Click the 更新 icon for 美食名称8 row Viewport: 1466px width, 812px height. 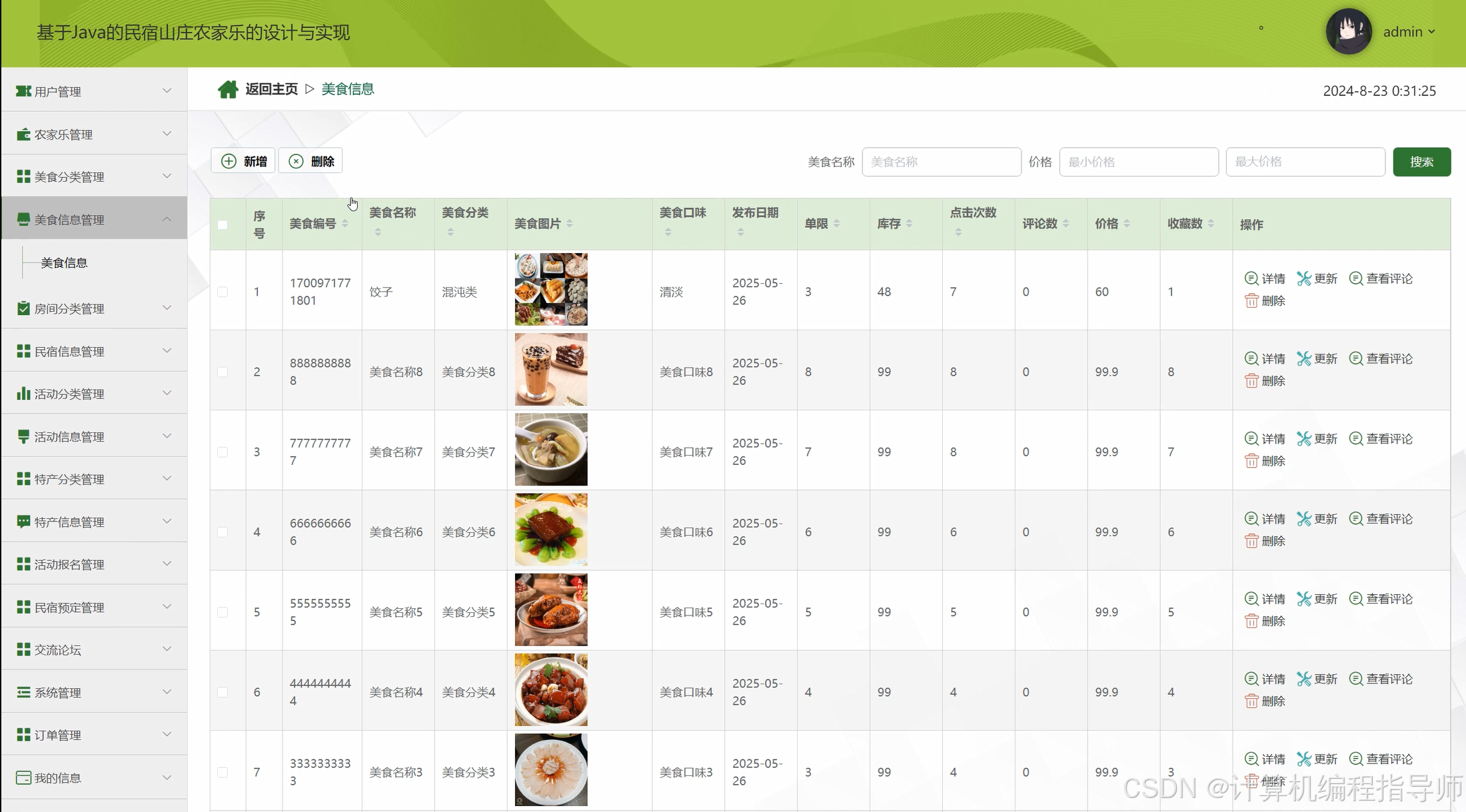(x=1304, y=358)
